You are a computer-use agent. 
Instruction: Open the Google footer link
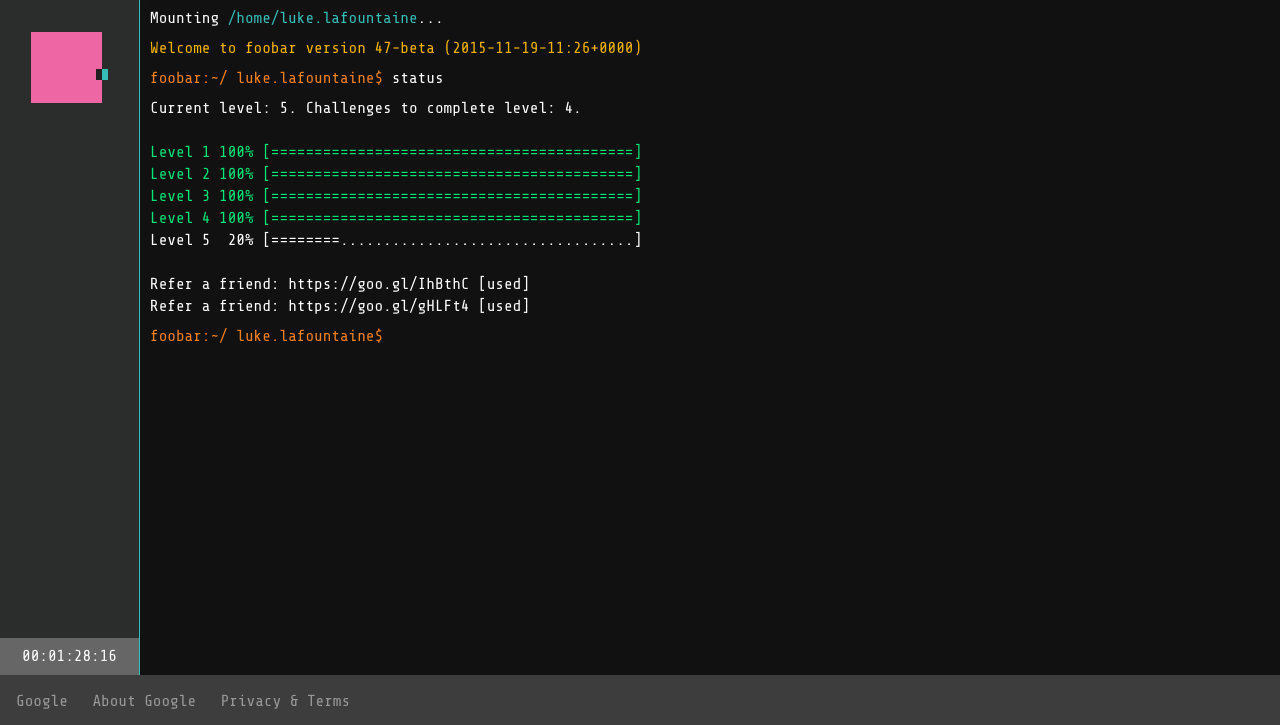click(42, 701)
